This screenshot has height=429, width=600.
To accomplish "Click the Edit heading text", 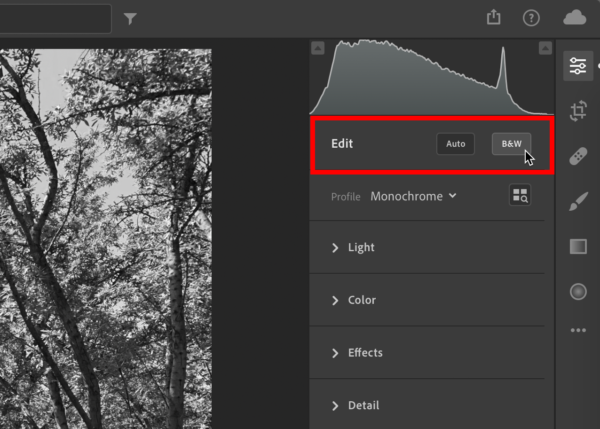I will (x=342, y=144).
